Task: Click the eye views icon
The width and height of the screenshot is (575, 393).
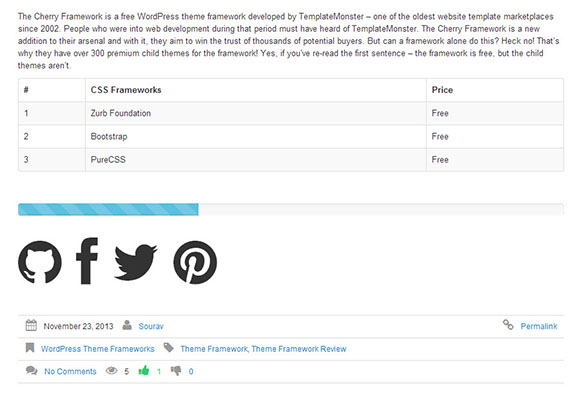Action: point(111,371)
